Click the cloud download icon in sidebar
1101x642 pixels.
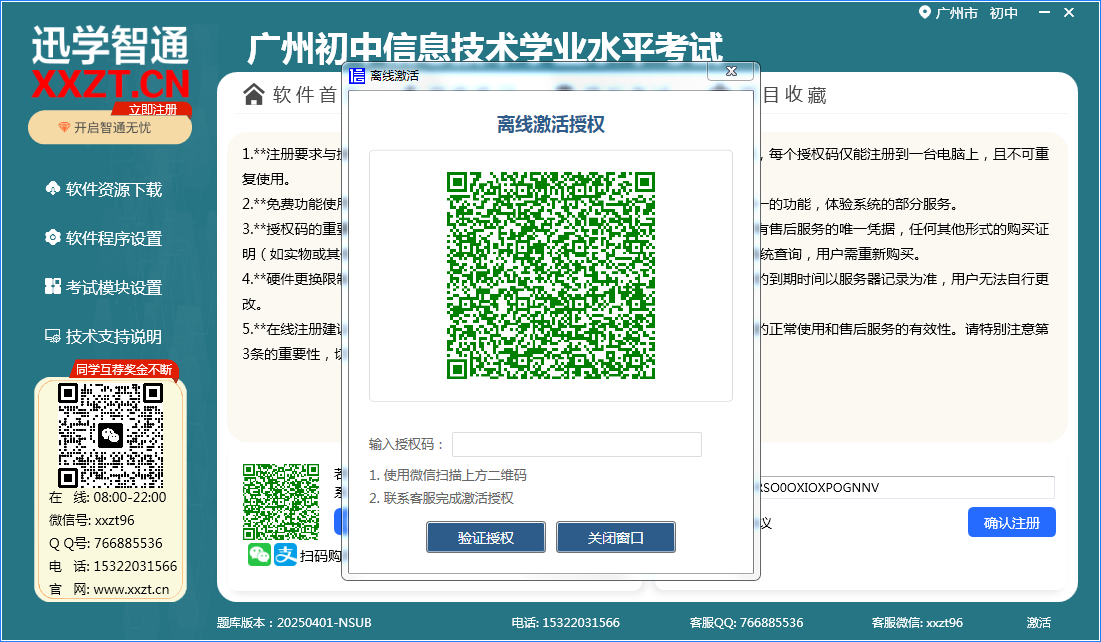tap(53, 188)
